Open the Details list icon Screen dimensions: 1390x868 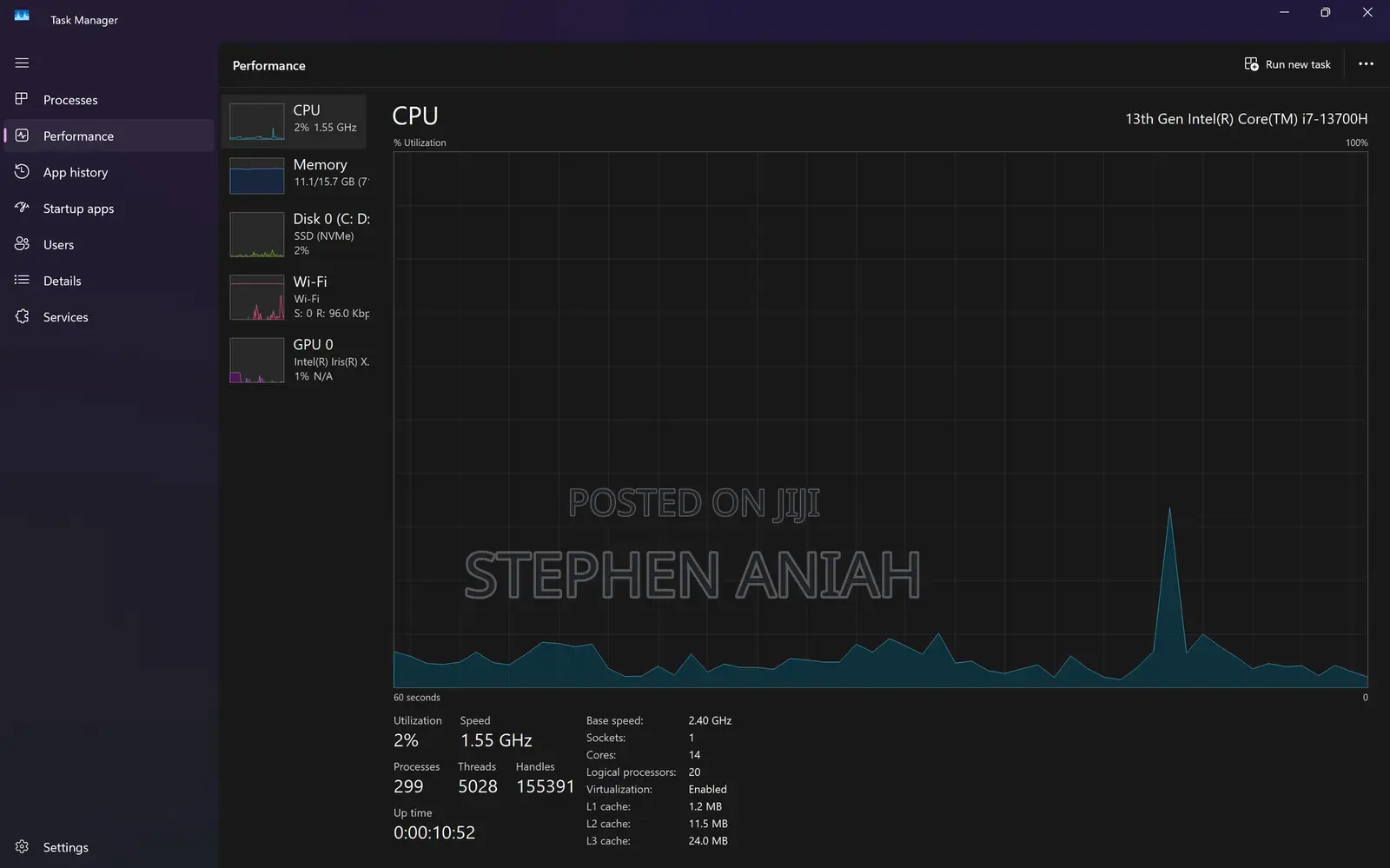click(22, 280)
